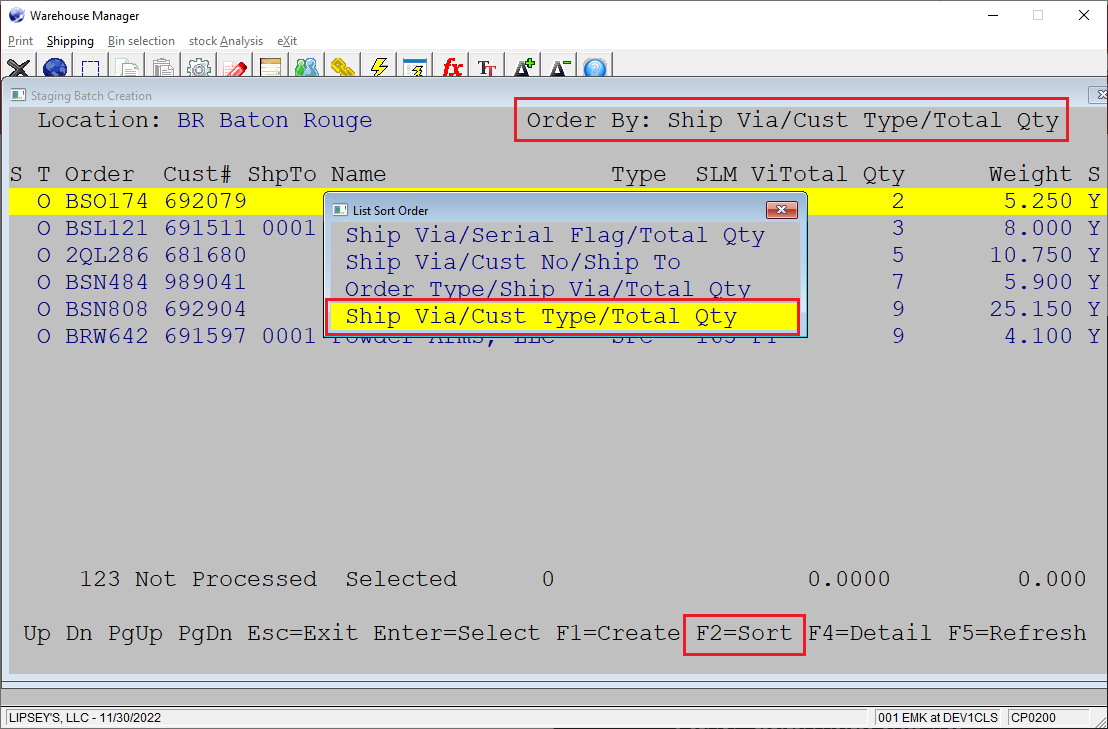Open help using the question mark icon

[x=594, y=67]
